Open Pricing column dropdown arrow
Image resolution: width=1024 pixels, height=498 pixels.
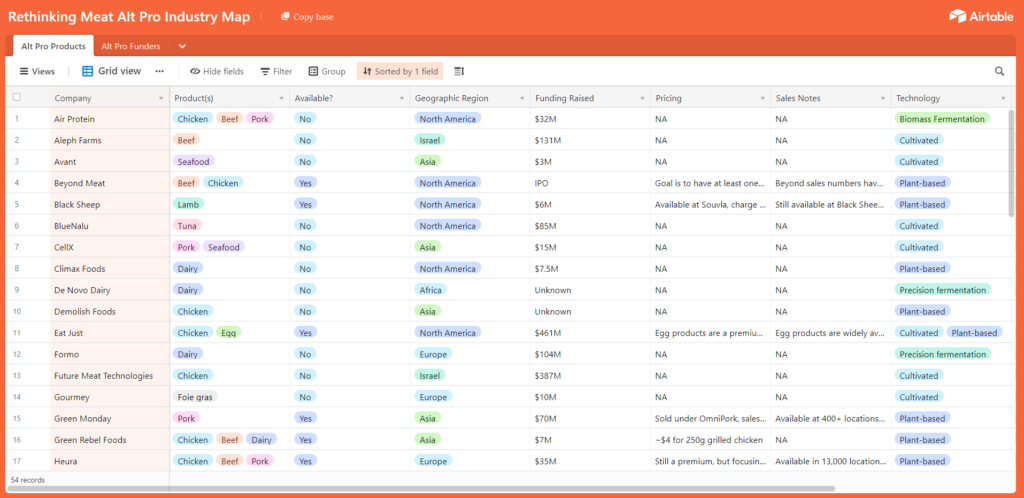click(762, 99)
